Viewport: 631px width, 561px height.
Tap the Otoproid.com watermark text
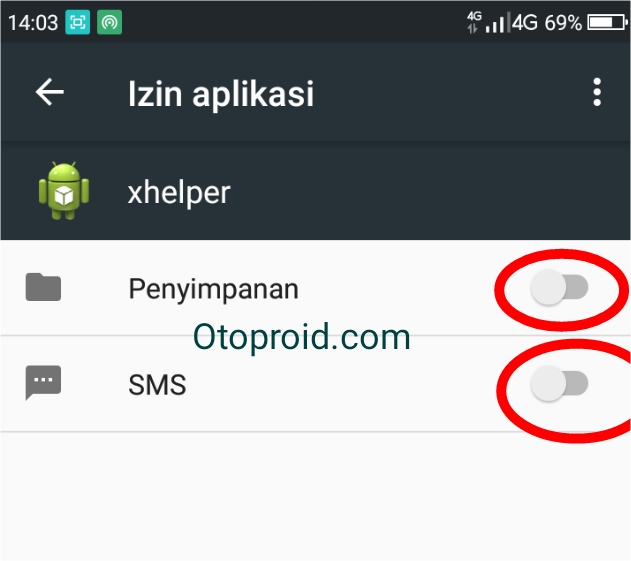click(301, 337)
